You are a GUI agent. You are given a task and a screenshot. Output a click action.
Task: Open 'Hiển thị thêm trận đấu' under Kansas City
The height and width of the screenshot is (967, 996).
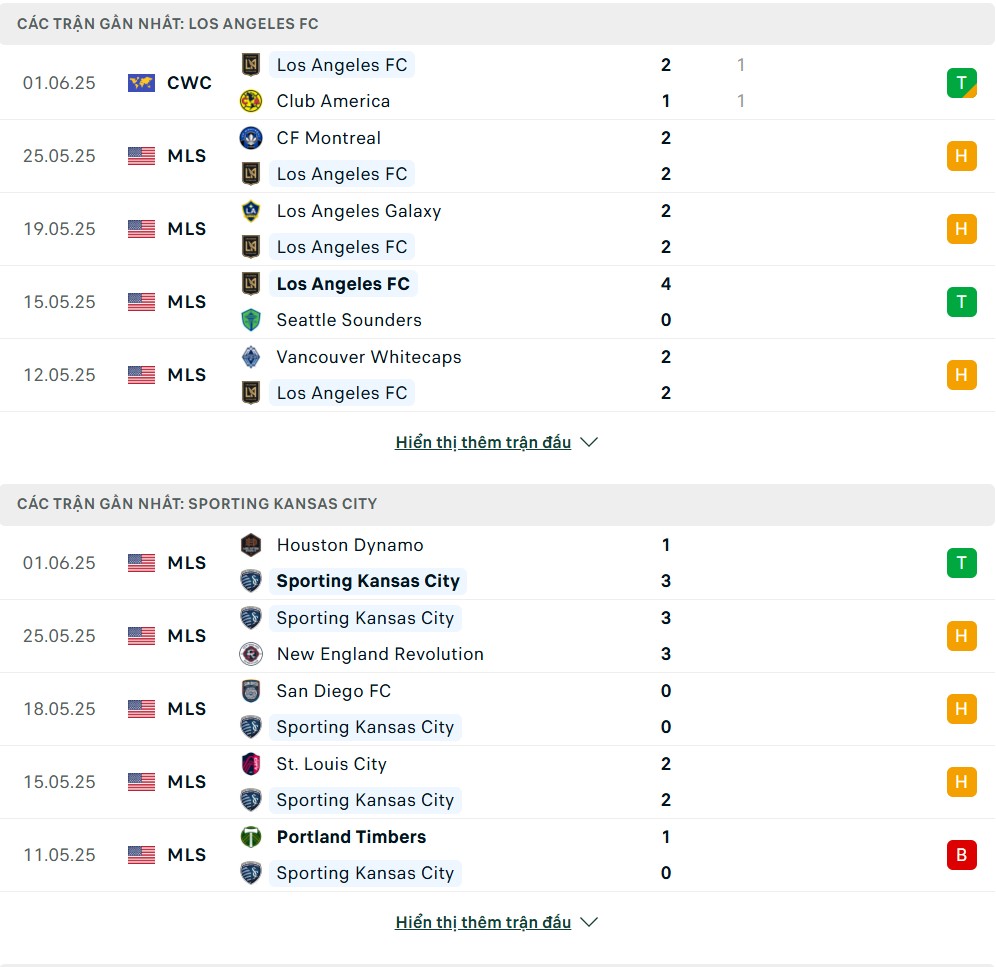[x=483, y=922]
